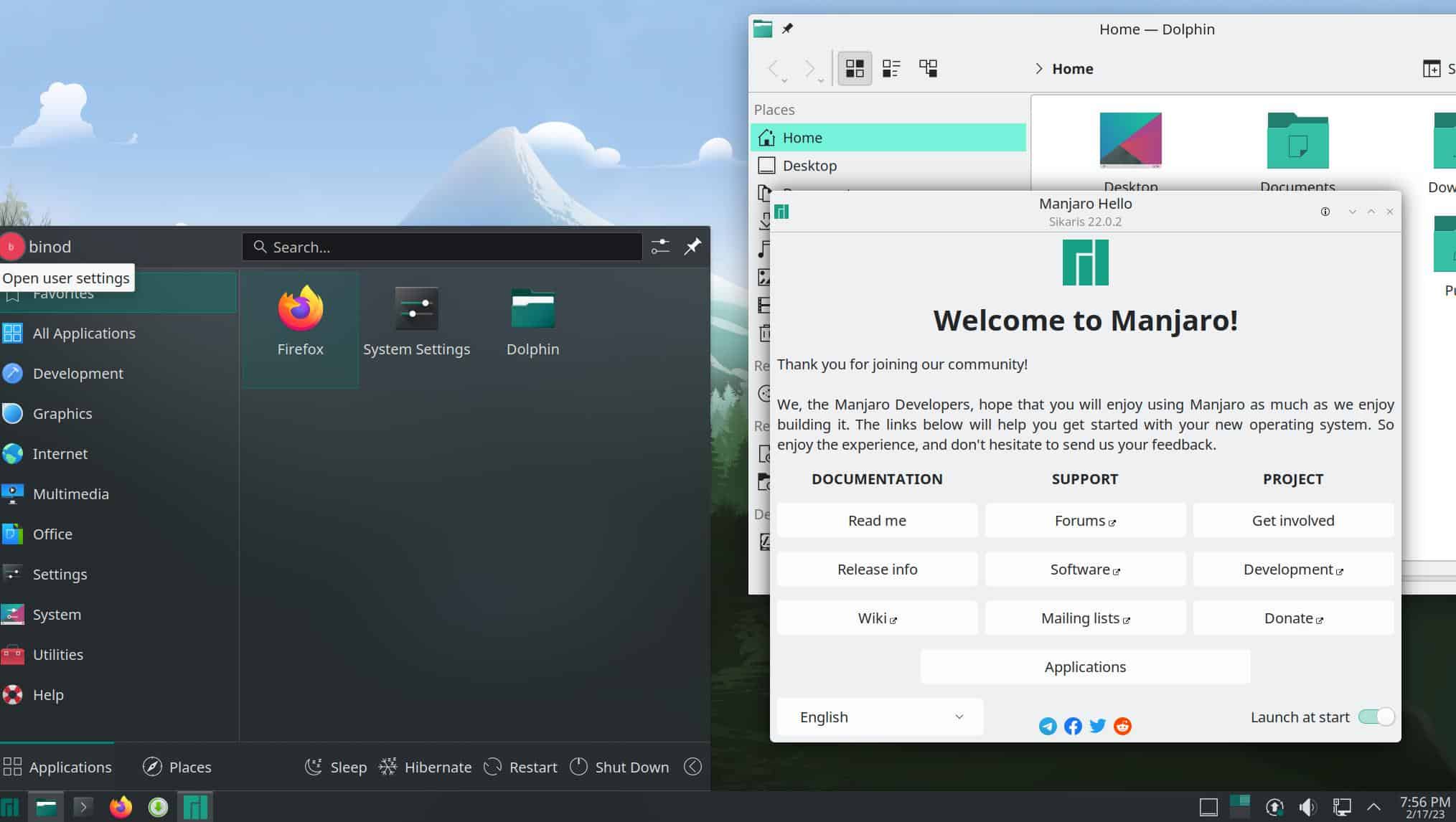Open the Forums link

coord(1084,520)
